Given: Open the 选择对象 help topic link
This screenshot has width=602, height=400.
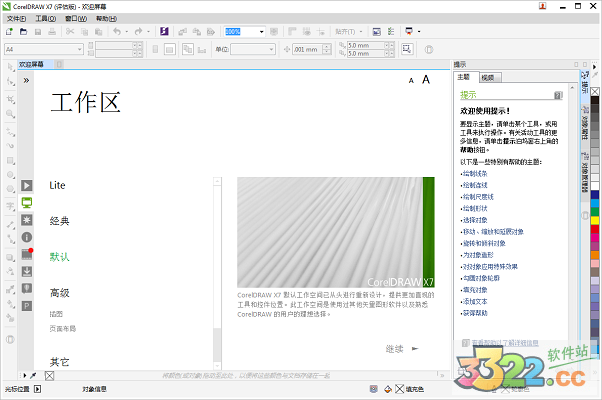Looking at the screenshot, I should [x=476, y=219].
